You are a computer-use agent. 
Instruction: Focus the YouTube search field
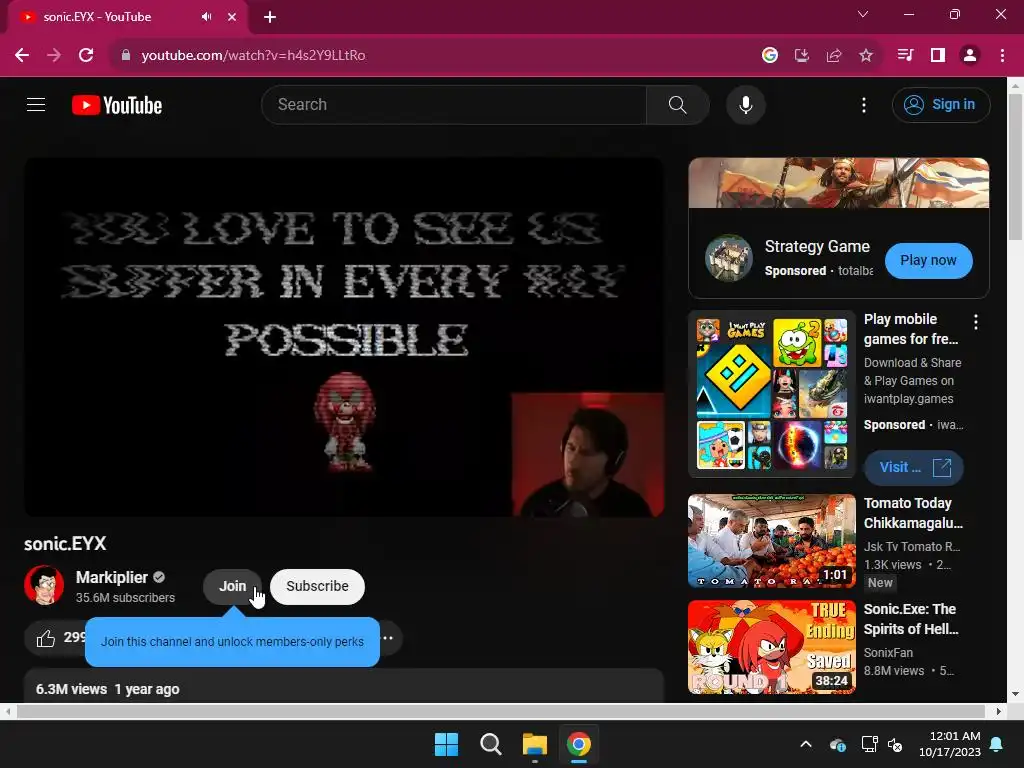[454, 104]
